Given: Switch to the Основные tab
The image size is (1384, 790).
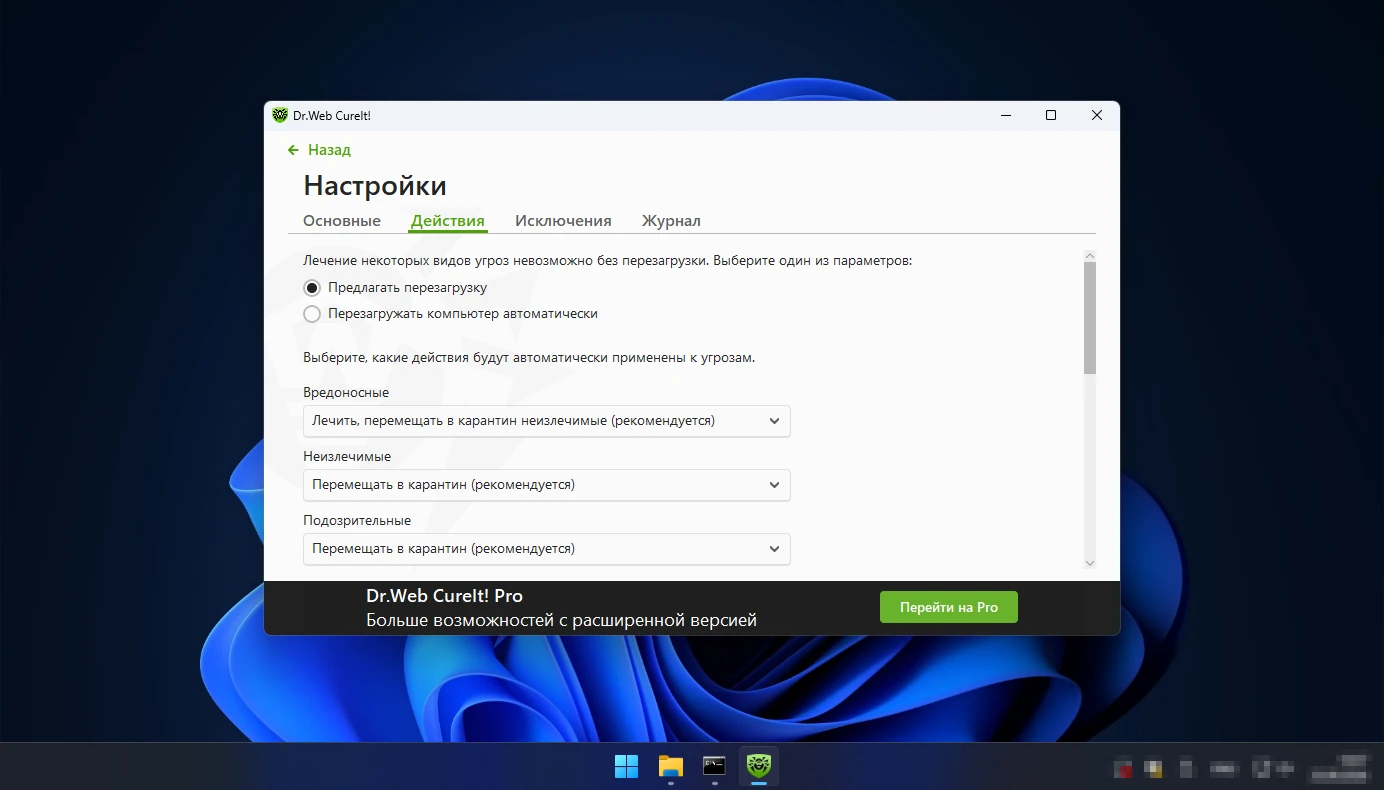Looking at the screenshot, I should (342, 221).
